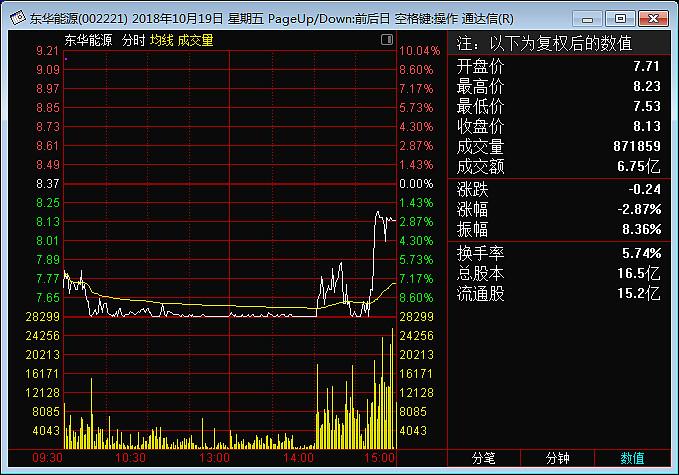
Task: Click the 换手率 value 5.74%
Action: 642,253
